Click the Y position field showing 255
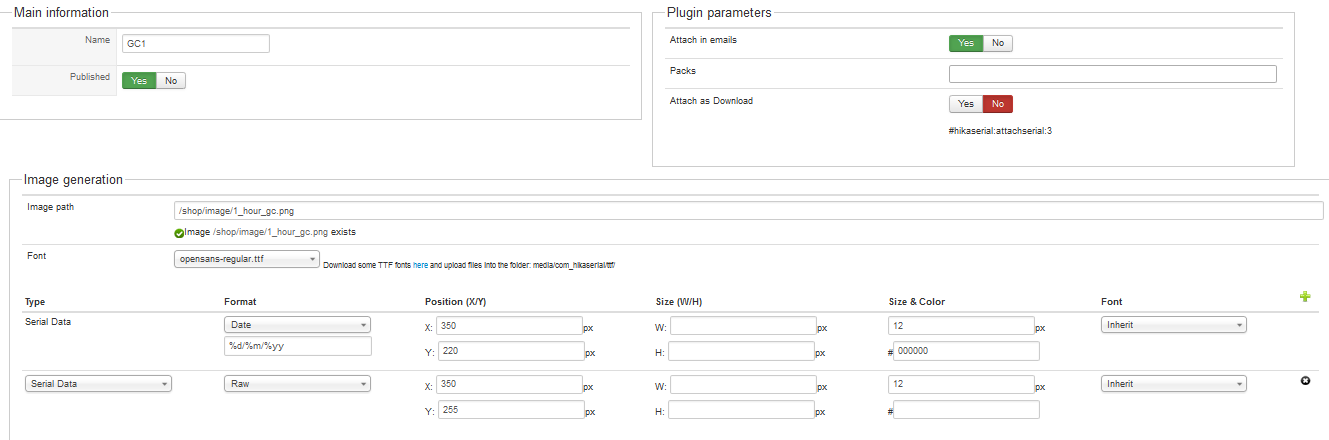 click(510, 410)
